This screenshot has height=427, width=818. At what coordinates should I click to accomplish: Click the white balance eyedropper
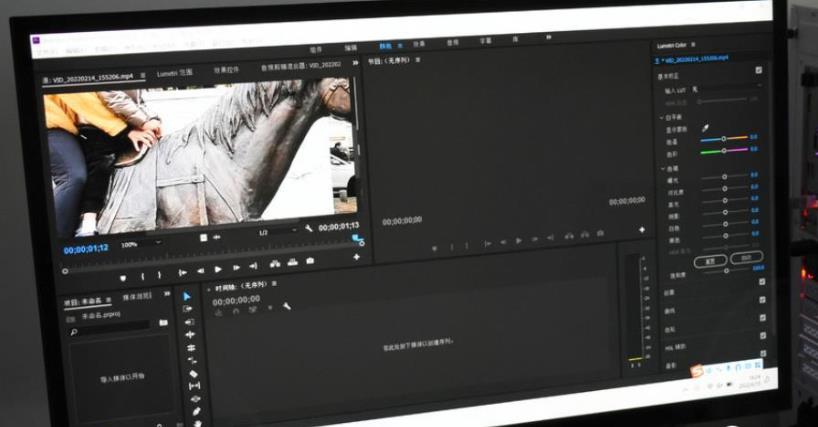(707, 129)
